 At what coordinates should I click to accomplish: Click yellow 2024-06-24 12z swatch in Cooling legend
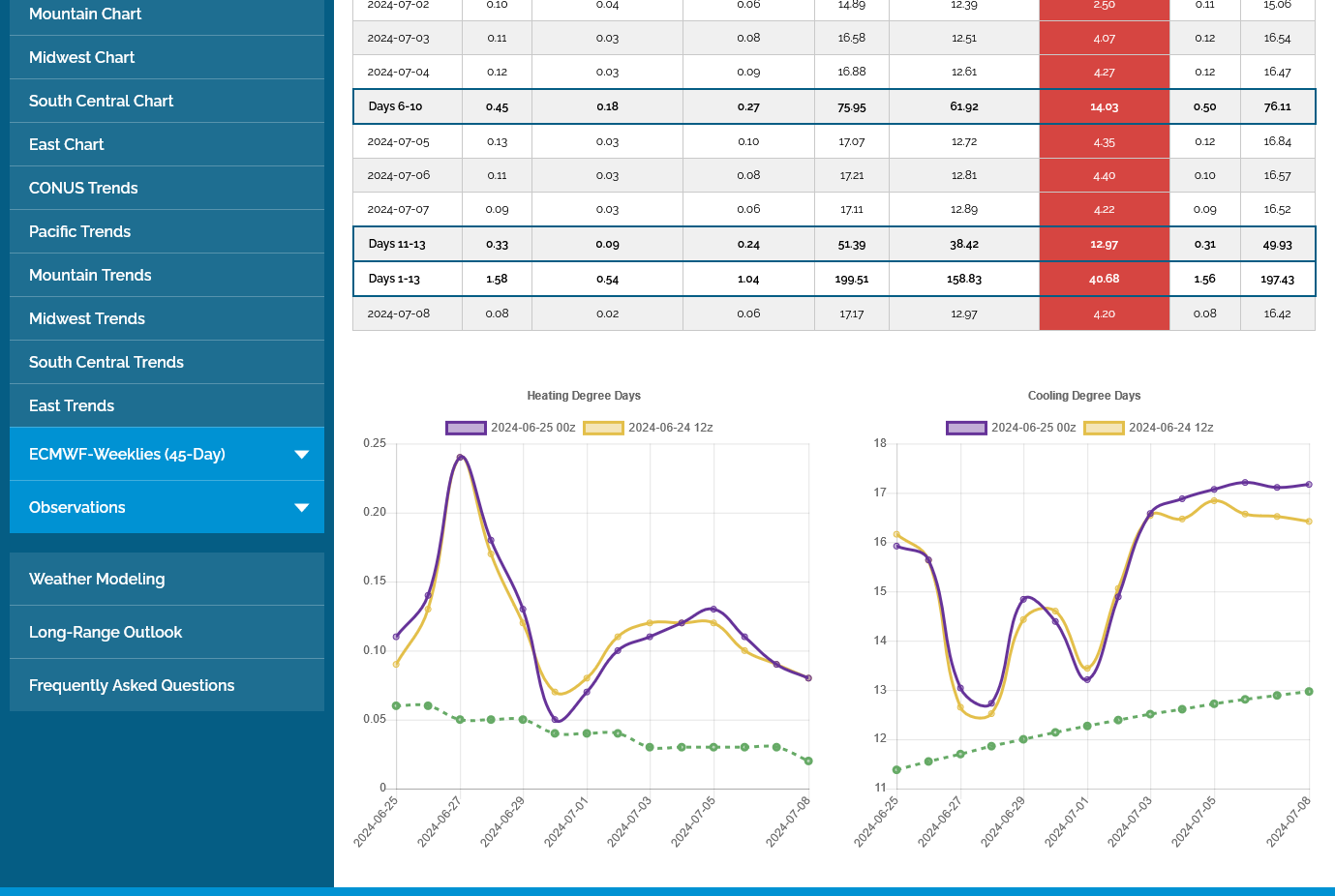1104,428
